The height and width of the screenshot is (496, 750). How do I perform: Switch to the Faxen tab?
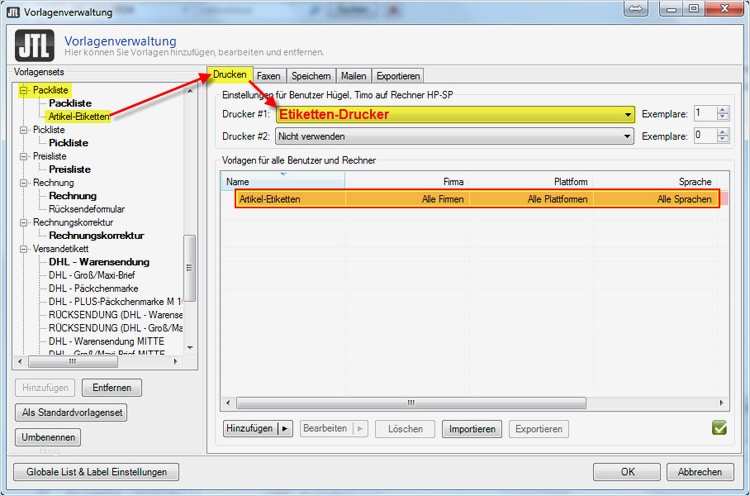(x=268, y=76)
